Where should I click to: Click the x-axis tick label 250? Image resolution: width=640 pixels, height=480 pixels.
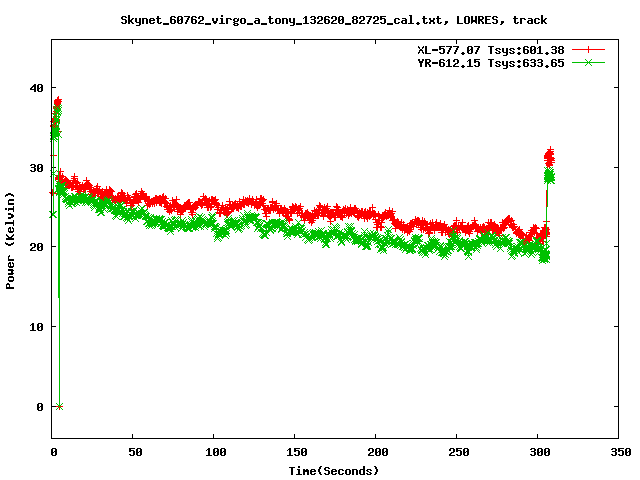pos(458,452)
